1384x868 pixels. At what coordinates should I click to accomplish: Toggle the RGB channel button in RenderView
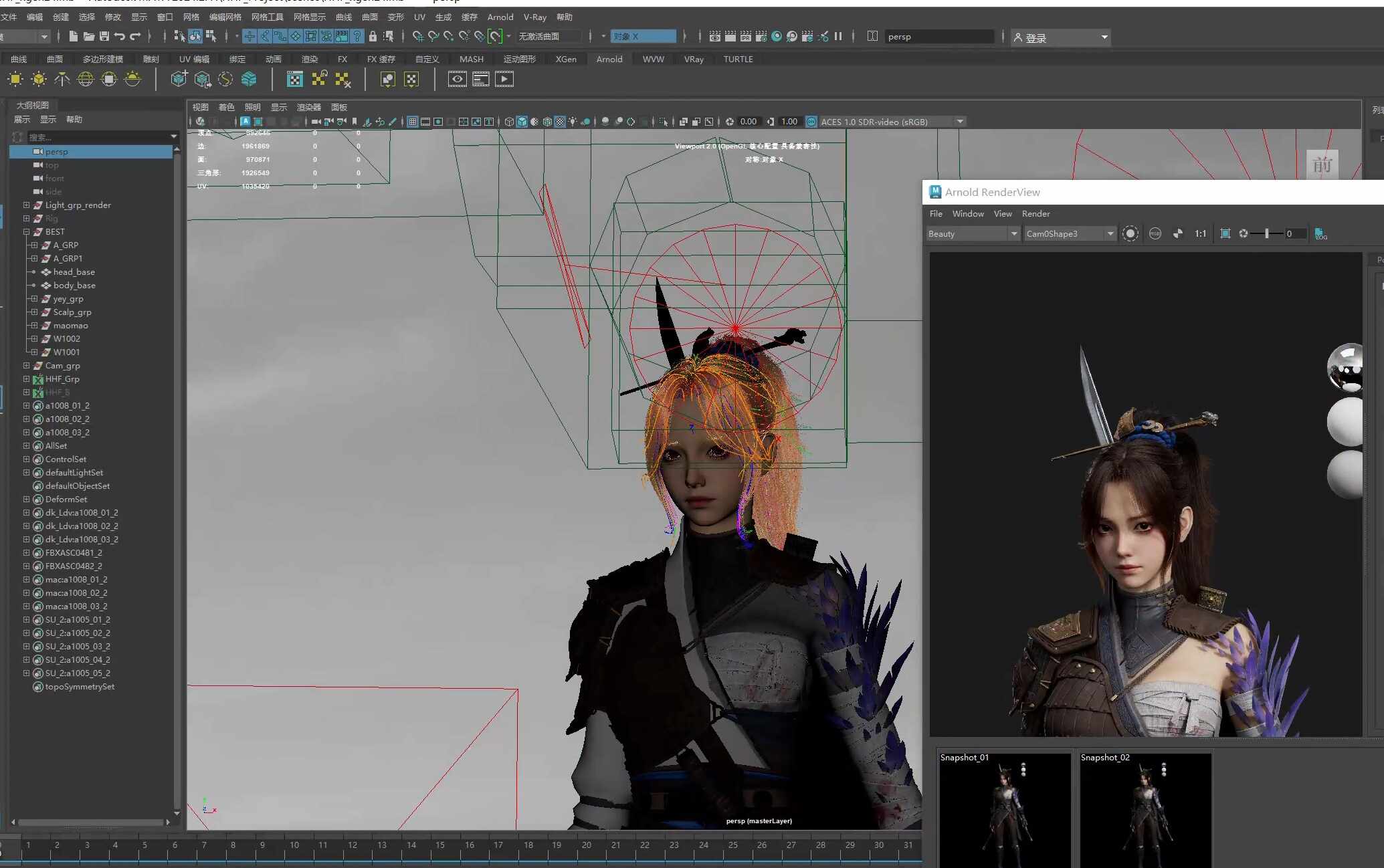point(1155,233)
